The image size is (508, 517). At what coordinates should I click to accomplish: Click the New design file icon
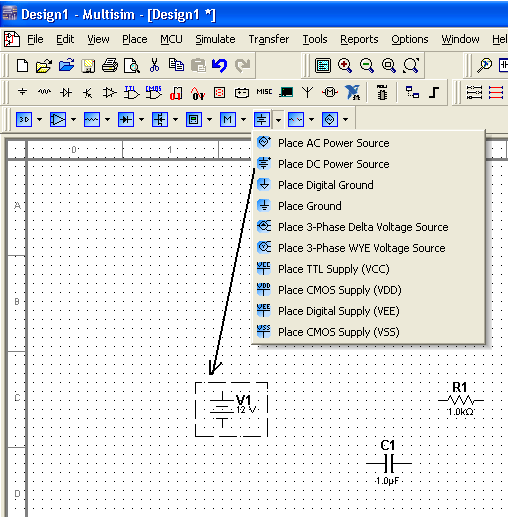coord(22,65)
